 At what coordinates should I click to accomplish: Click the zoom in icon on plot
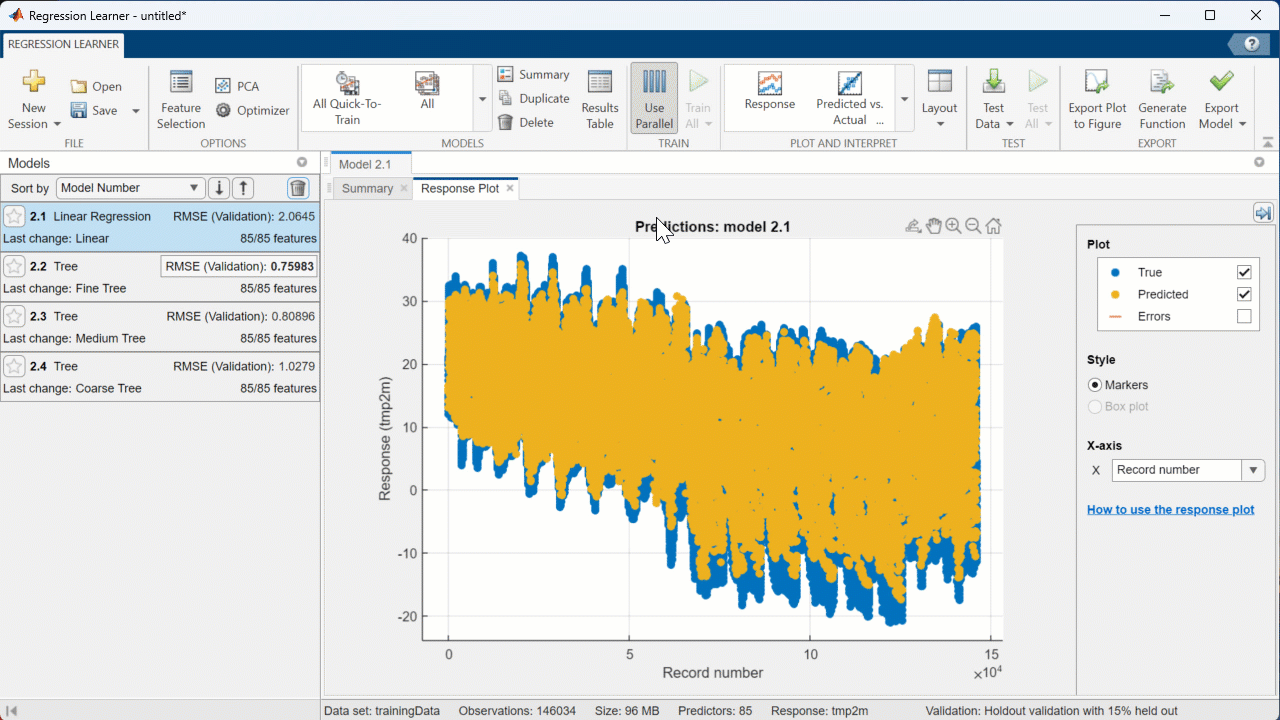point(953,226)
